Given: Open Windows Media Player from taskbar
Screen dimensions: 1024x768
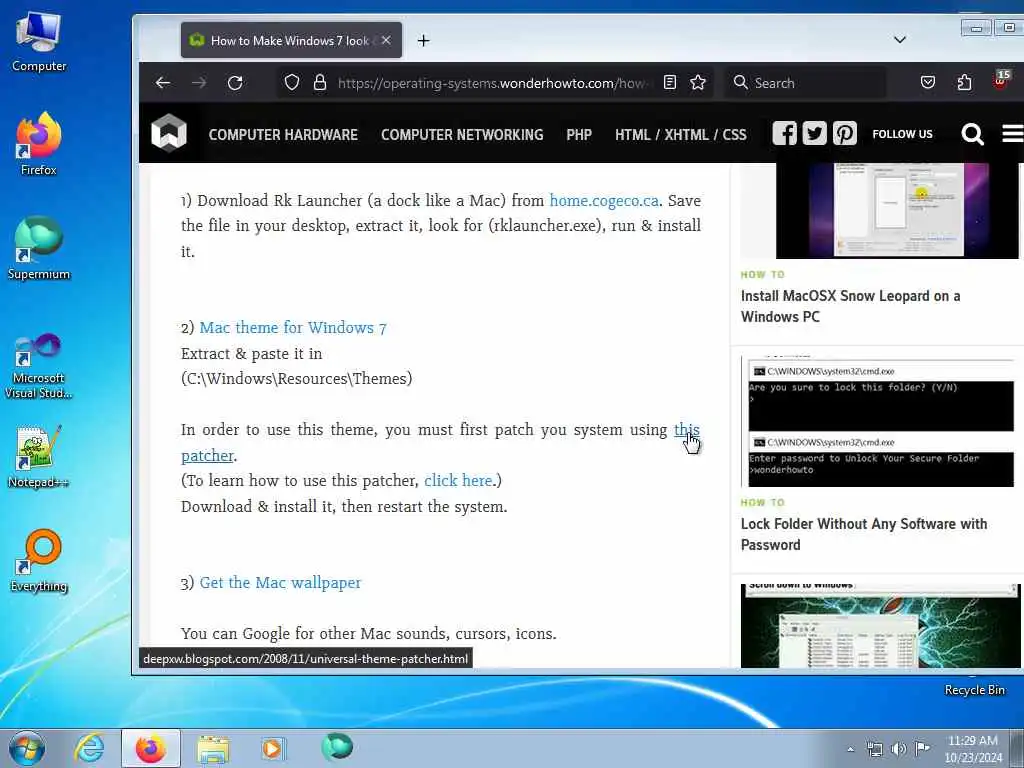Looking at the screenshot, I should click(274, 748).
